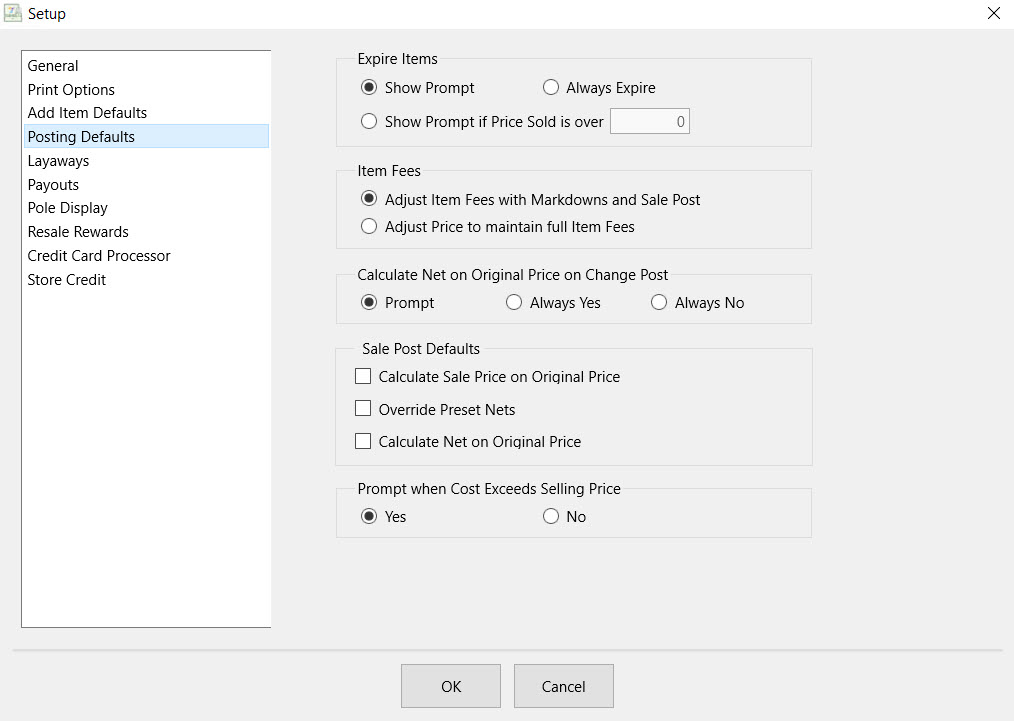This screenshot has height=721, width=1014.
Task: Select Adjust Price to maintain full Item Fees
Action: coord(369,227)
